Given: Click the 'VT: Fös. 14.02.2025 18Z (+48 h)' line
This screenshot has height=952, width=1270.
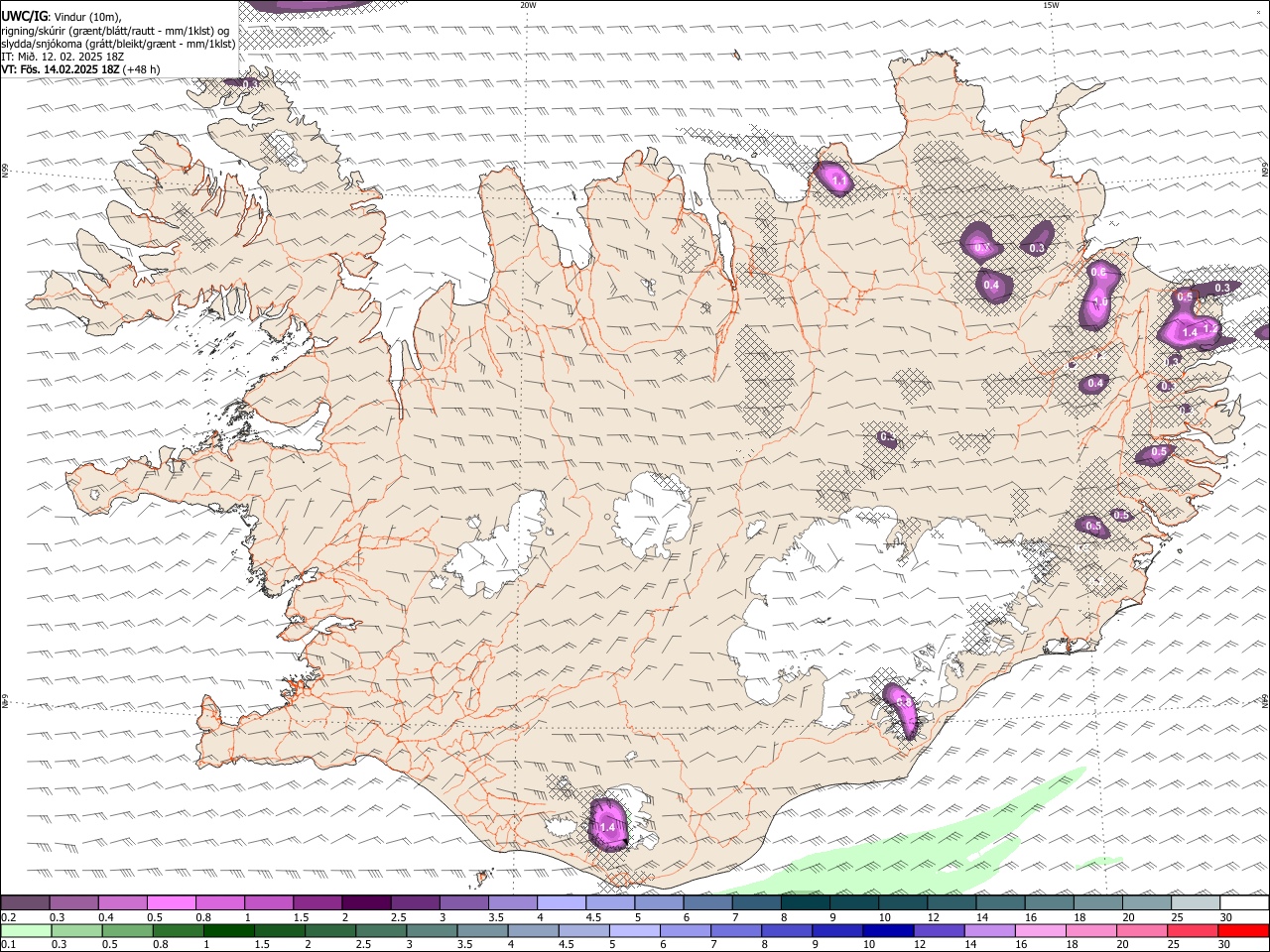Looking at the screenshot, I should (x=80, y=69).
